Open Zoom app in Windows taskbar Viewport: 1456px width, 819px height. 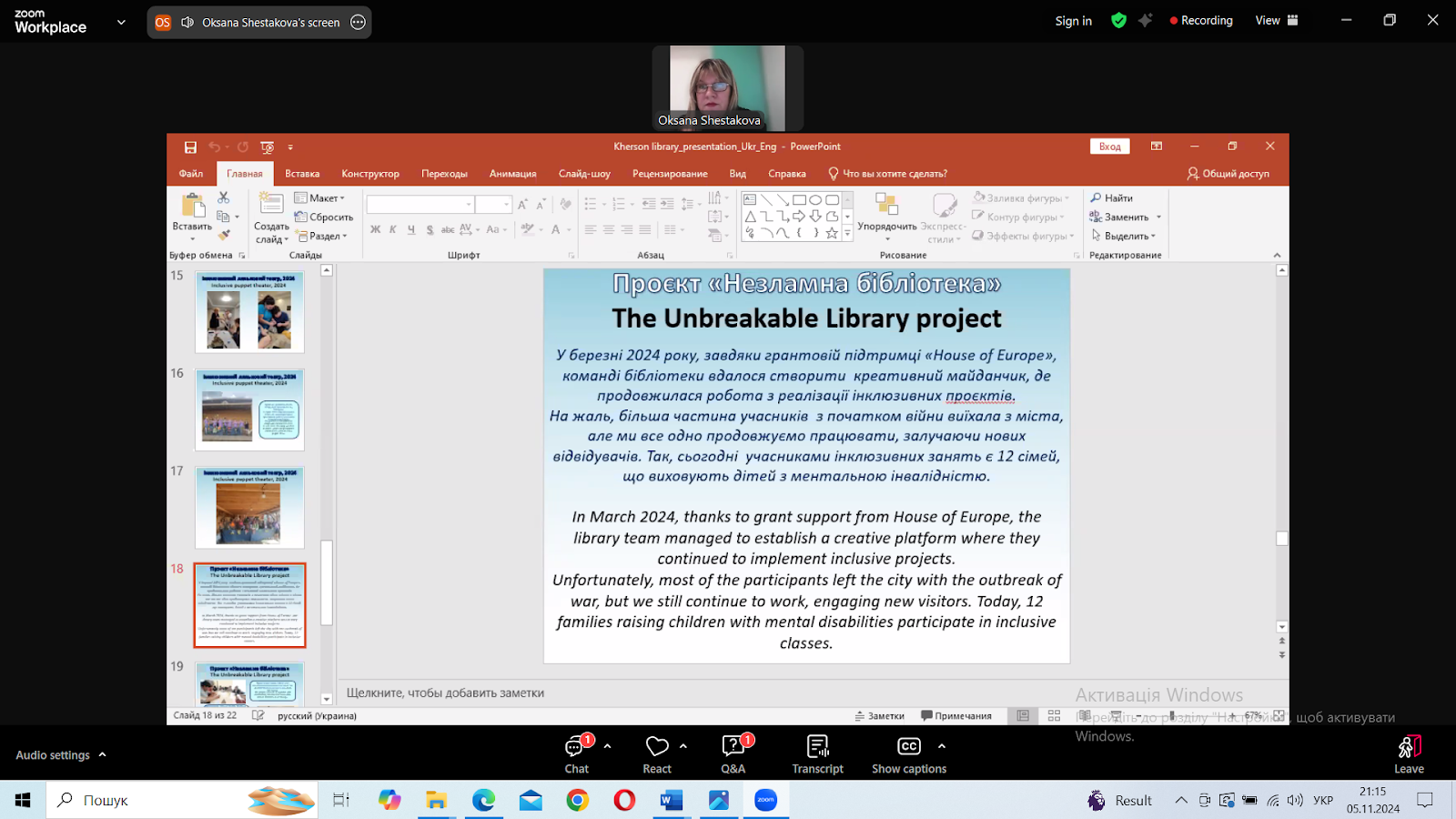(x=765, y=800)
